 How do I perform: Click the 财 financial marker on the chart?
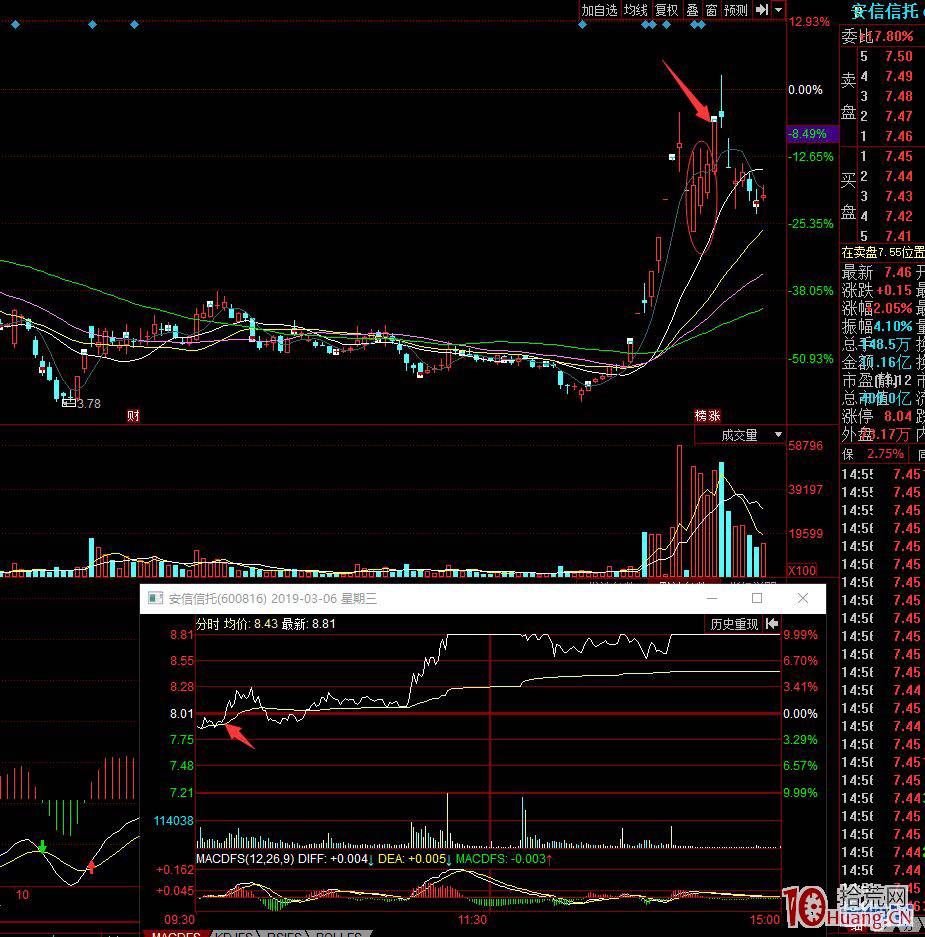coord(133,415)
